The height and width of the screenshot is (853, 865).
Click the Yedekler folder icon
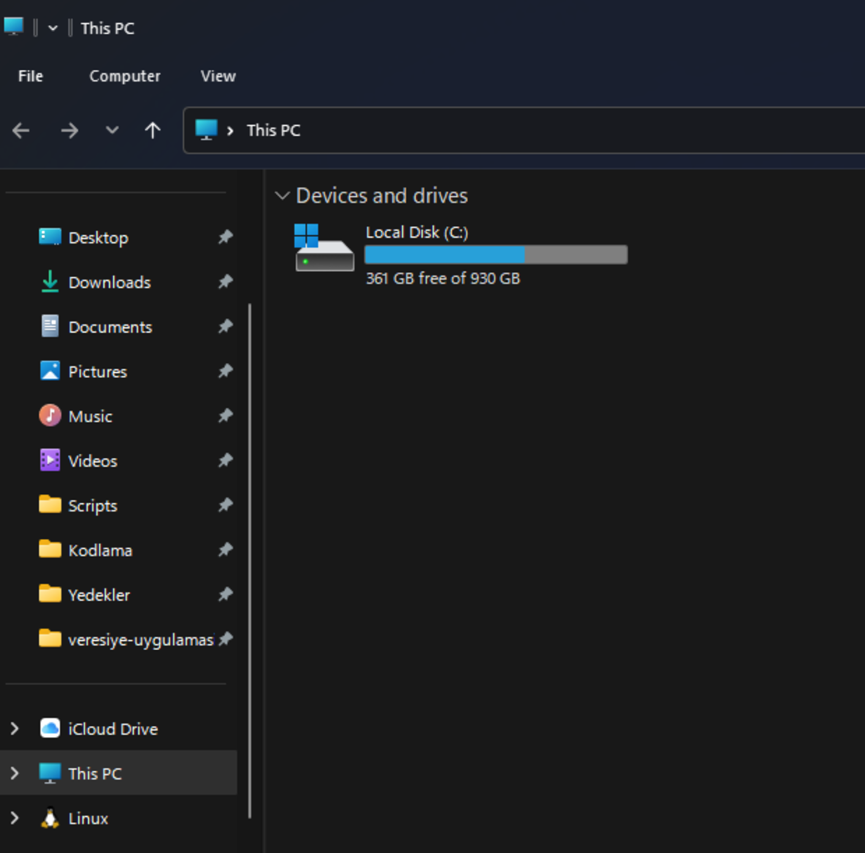[x=50, y=594]
